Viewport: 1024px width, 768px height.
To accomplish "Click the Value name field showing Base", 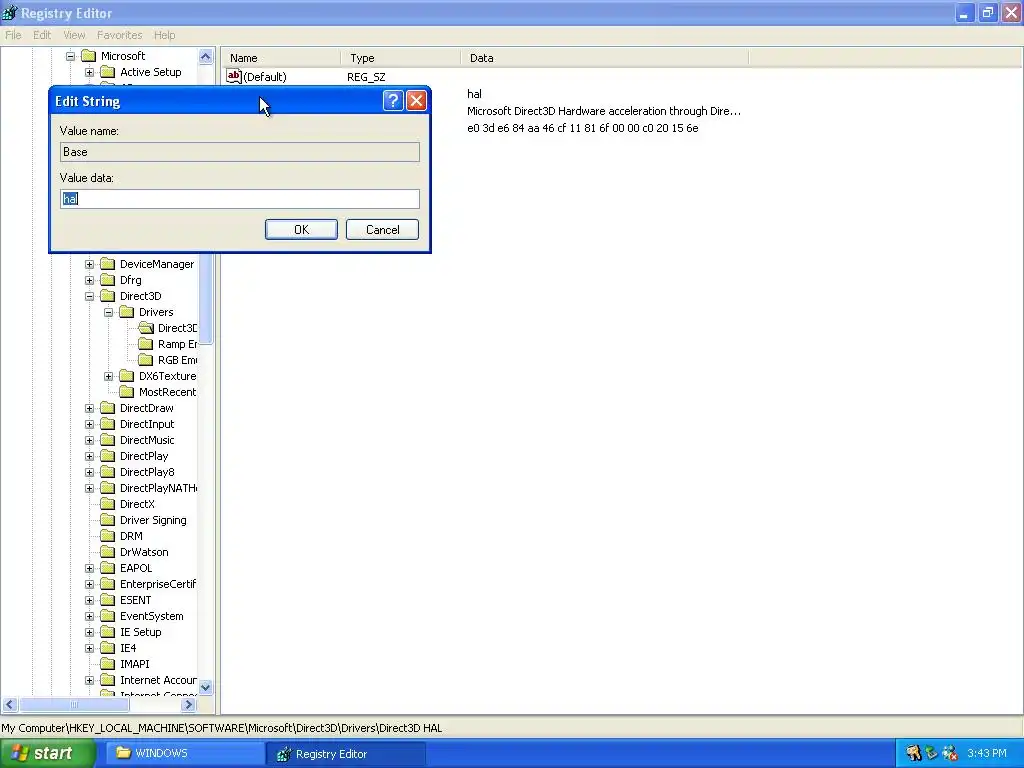I will pos(240,152).
